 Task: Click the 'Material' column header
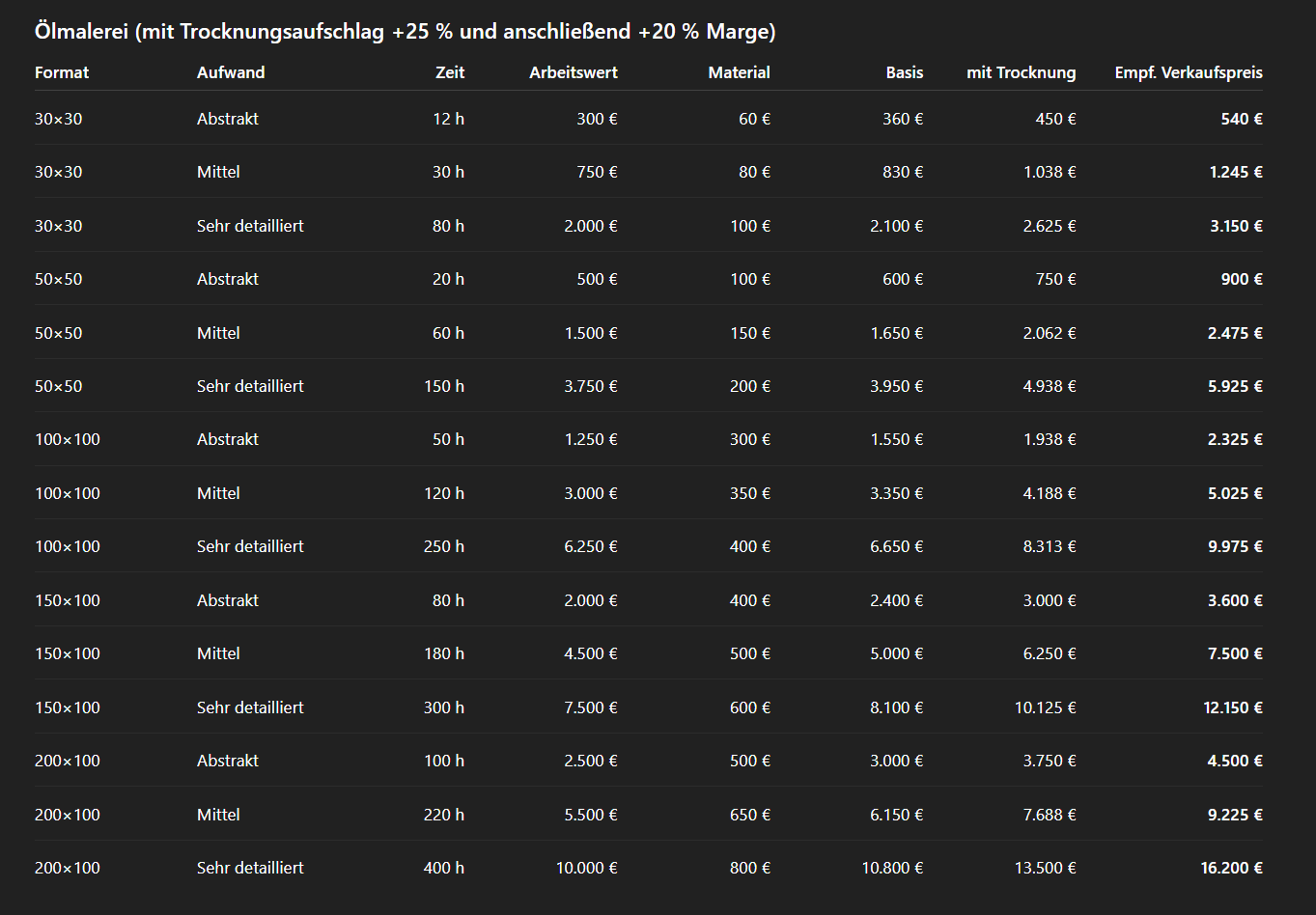[739, 72]
